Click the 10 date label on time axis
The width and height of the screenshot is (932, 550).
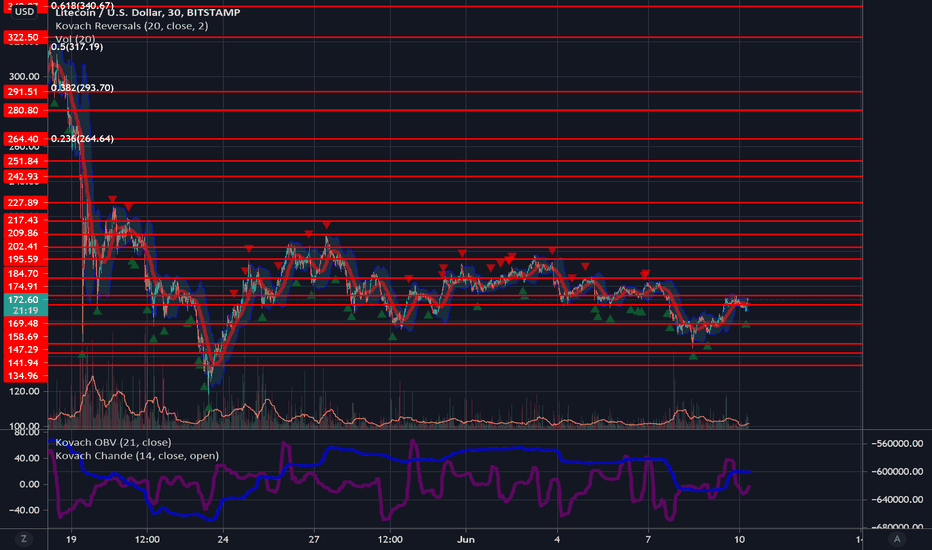pyautogui.click(x=739, y=540)
